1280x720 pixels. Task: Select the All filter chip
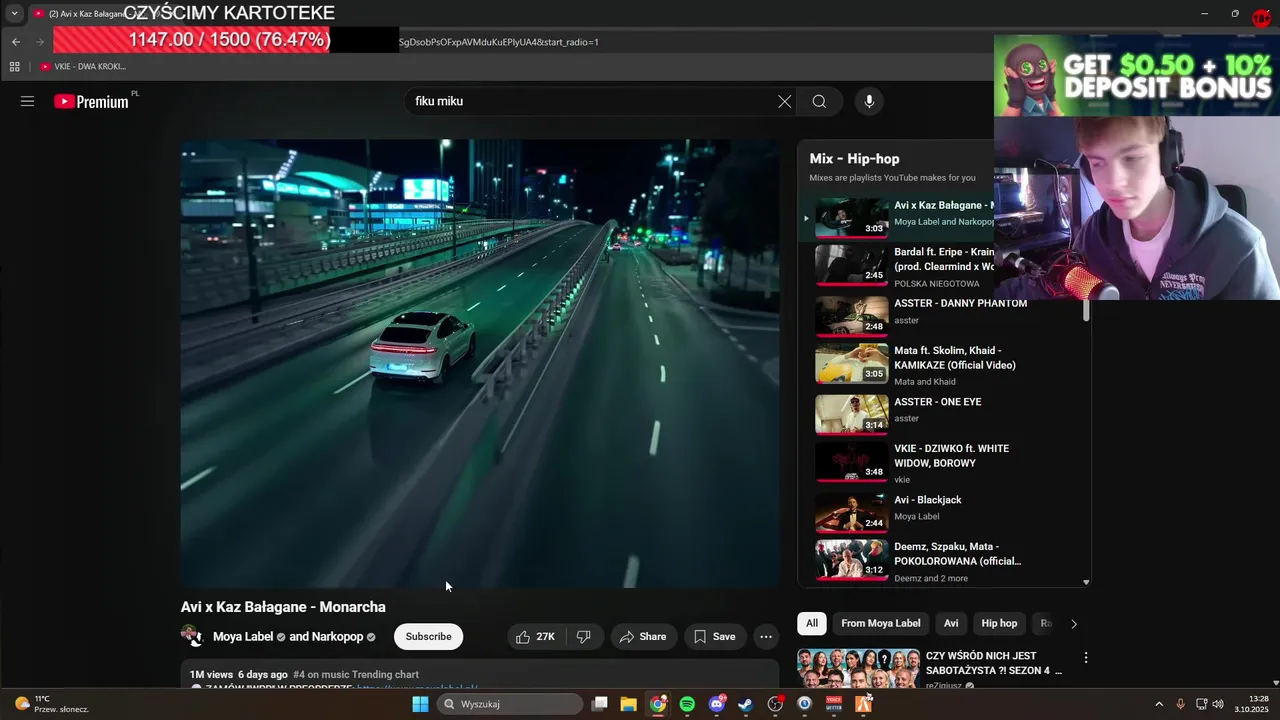[812, 623]
